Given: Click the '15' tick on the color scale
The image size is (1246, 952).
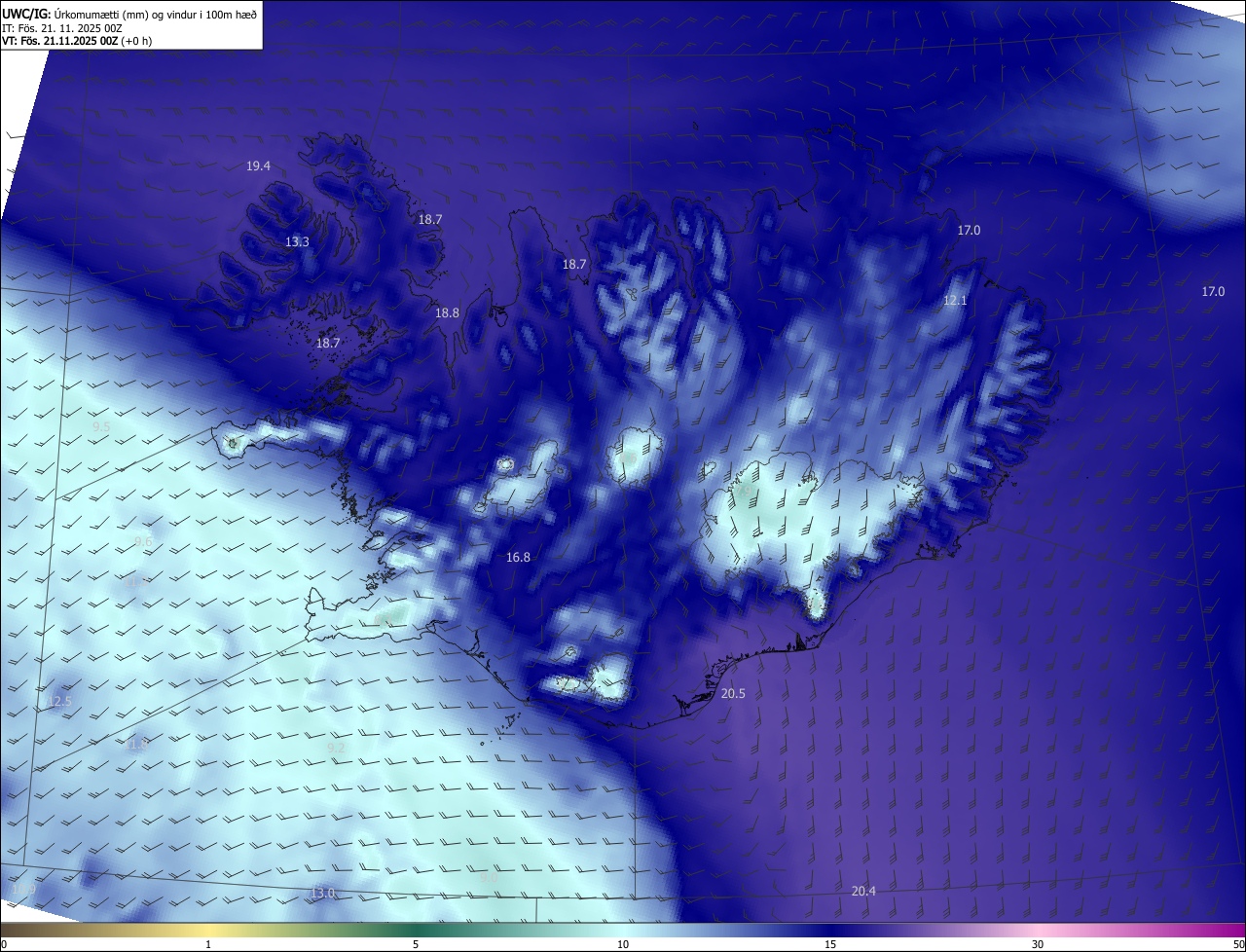Looking at the screenshot, I should (x=830, y=944).
